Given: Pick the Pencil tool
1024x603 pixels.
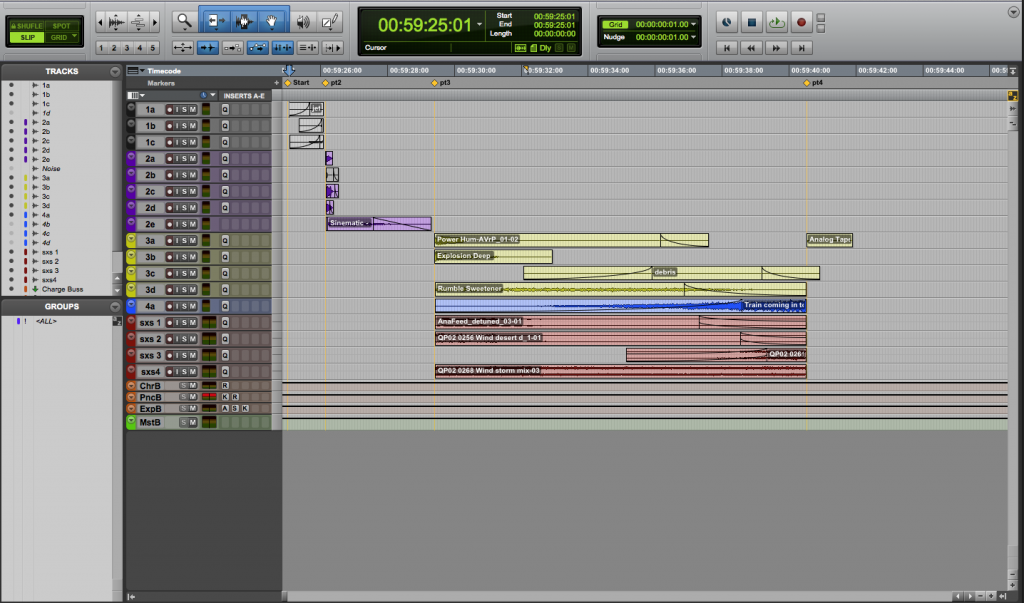Looking at the screenshot, I should point(331,22).
